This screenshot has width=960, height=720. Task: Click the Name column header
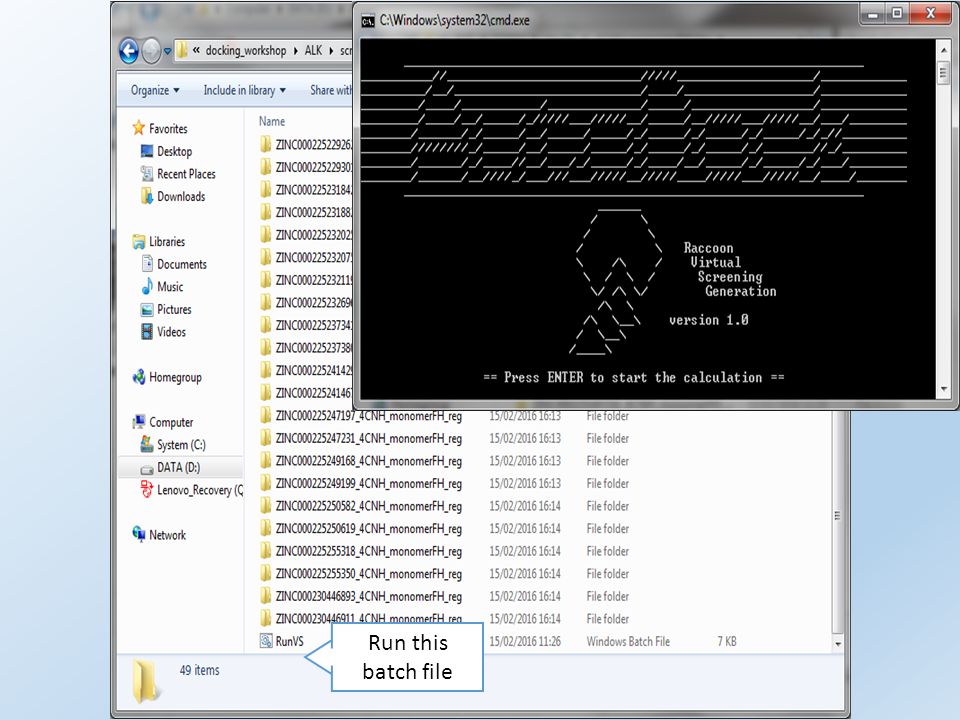pos(272,122)
